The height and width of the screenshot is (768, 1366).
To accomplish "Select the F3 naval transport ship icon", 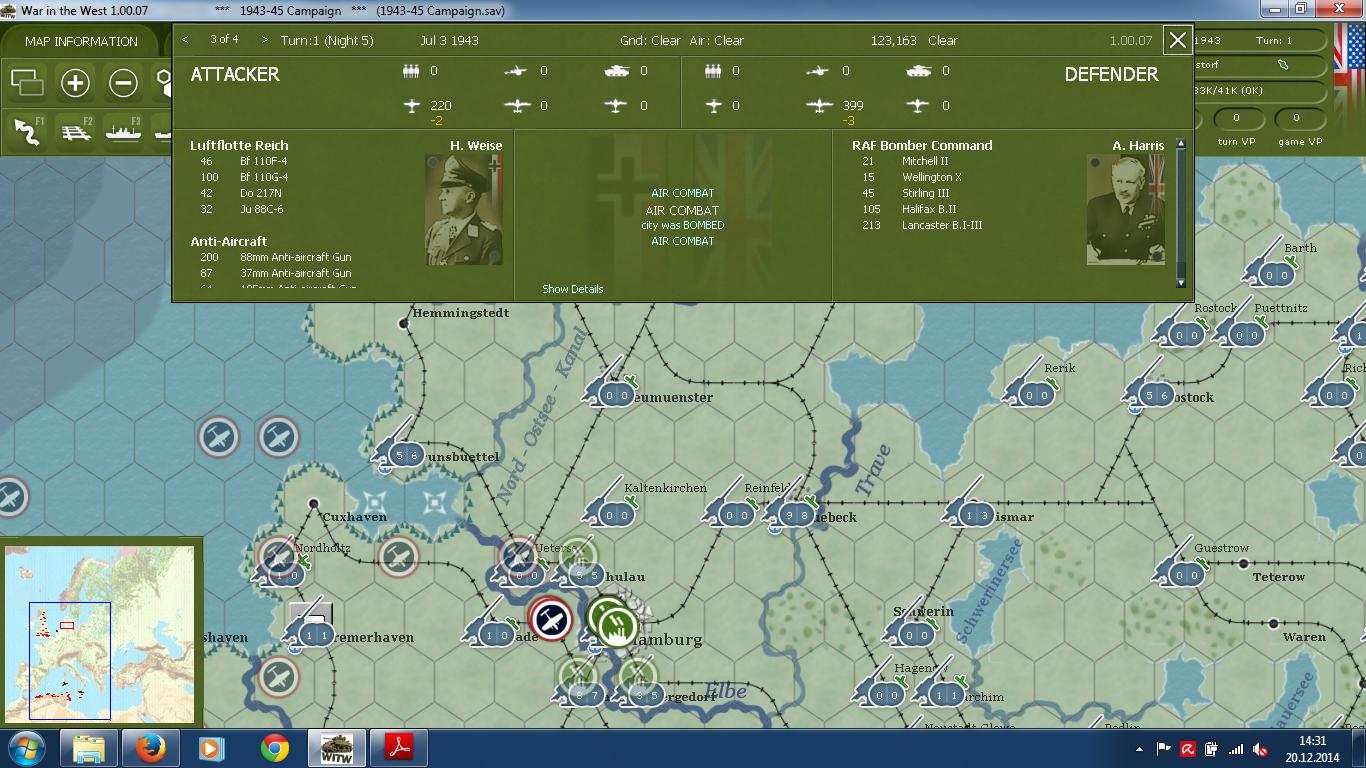I will tap(124, 131).
